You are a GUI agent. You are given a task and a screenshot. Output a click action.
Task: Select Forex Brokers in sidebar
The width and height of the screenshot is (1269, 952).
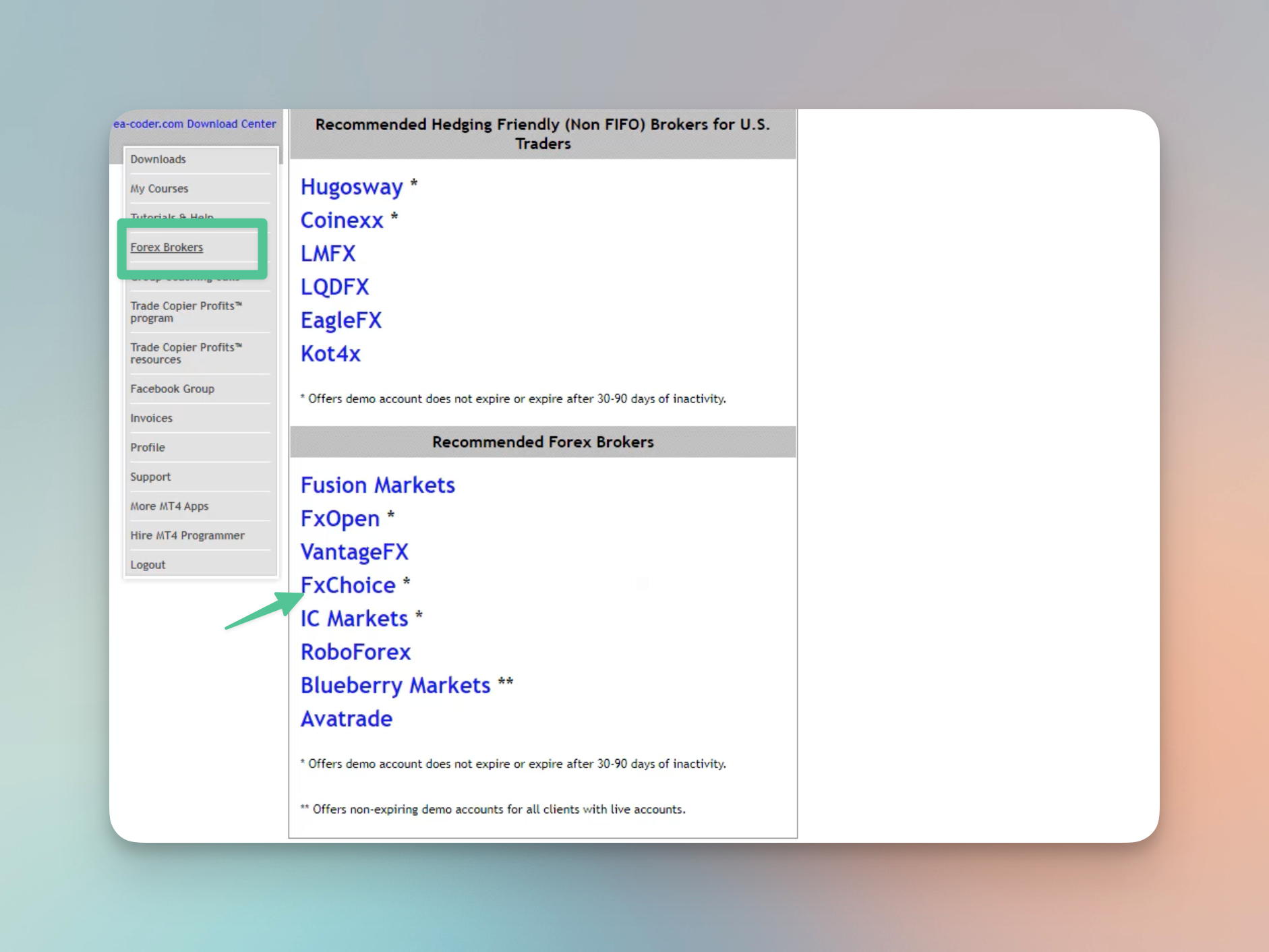[x=167, y=247]
